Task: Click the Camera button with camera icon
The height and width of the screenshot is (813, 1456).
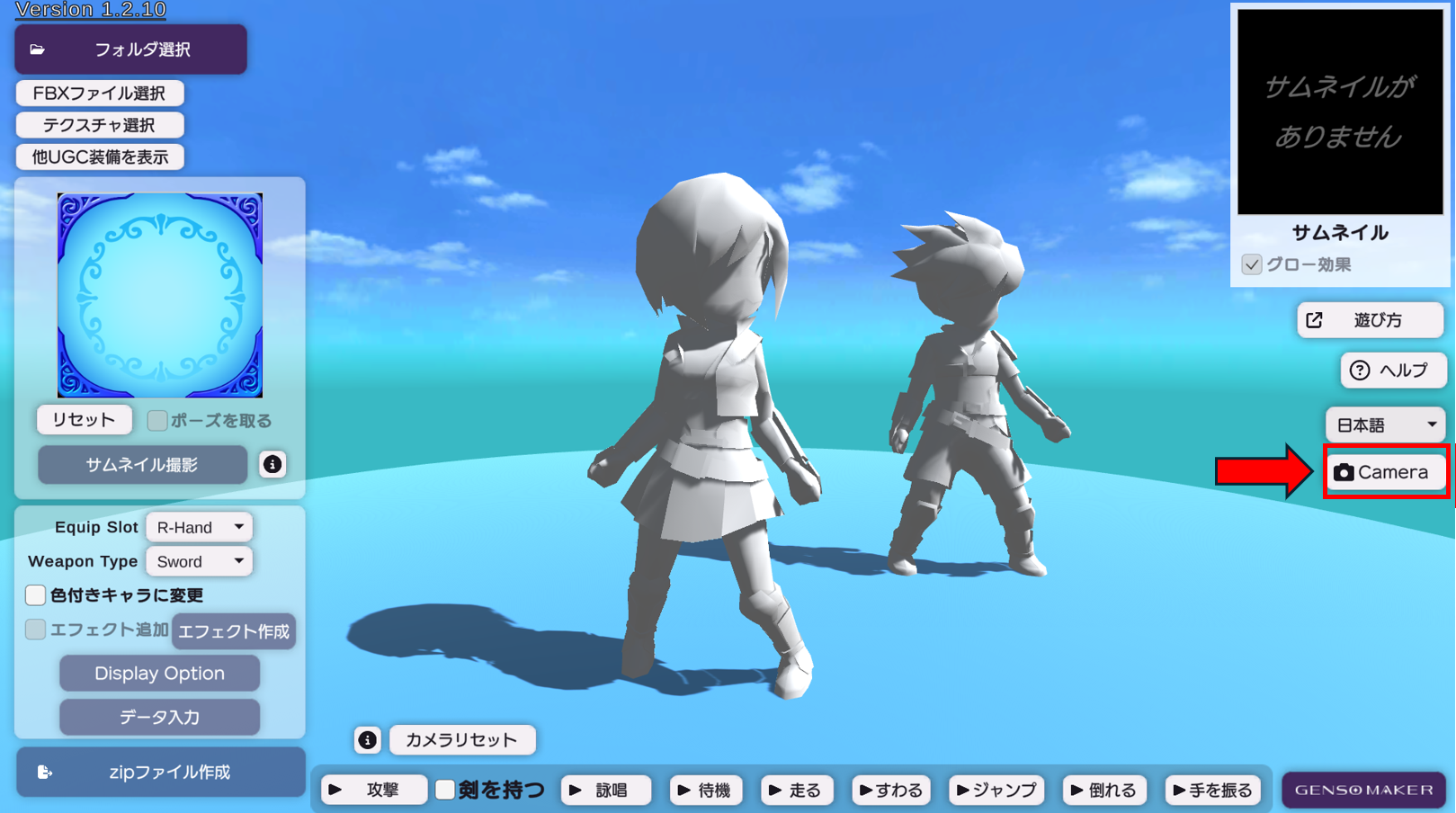Action: (1385, 472)
